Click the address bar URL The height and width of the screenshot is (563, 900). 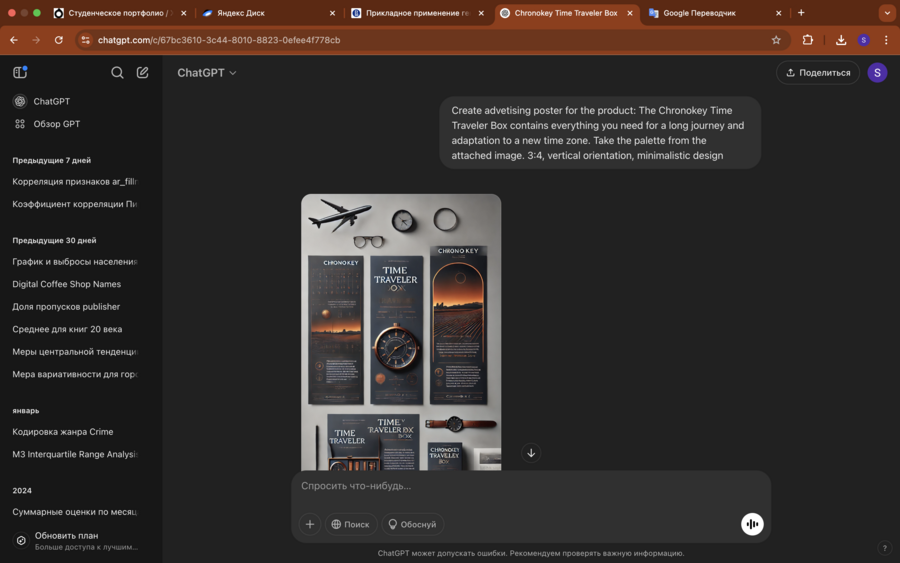click(x=219, y=40)
